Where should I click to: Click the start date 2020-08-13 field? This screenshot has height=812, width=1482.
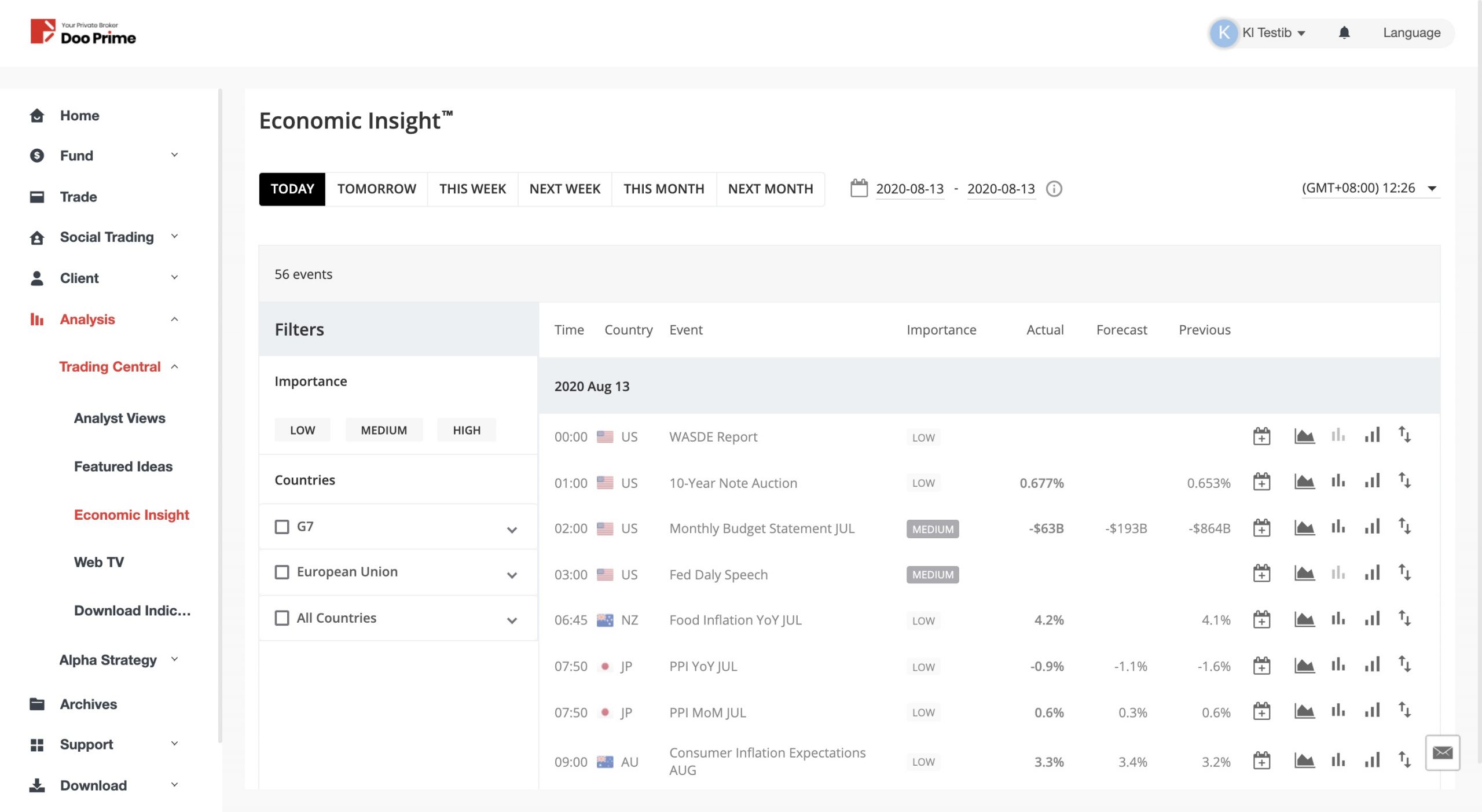click(x=909, y=189)
